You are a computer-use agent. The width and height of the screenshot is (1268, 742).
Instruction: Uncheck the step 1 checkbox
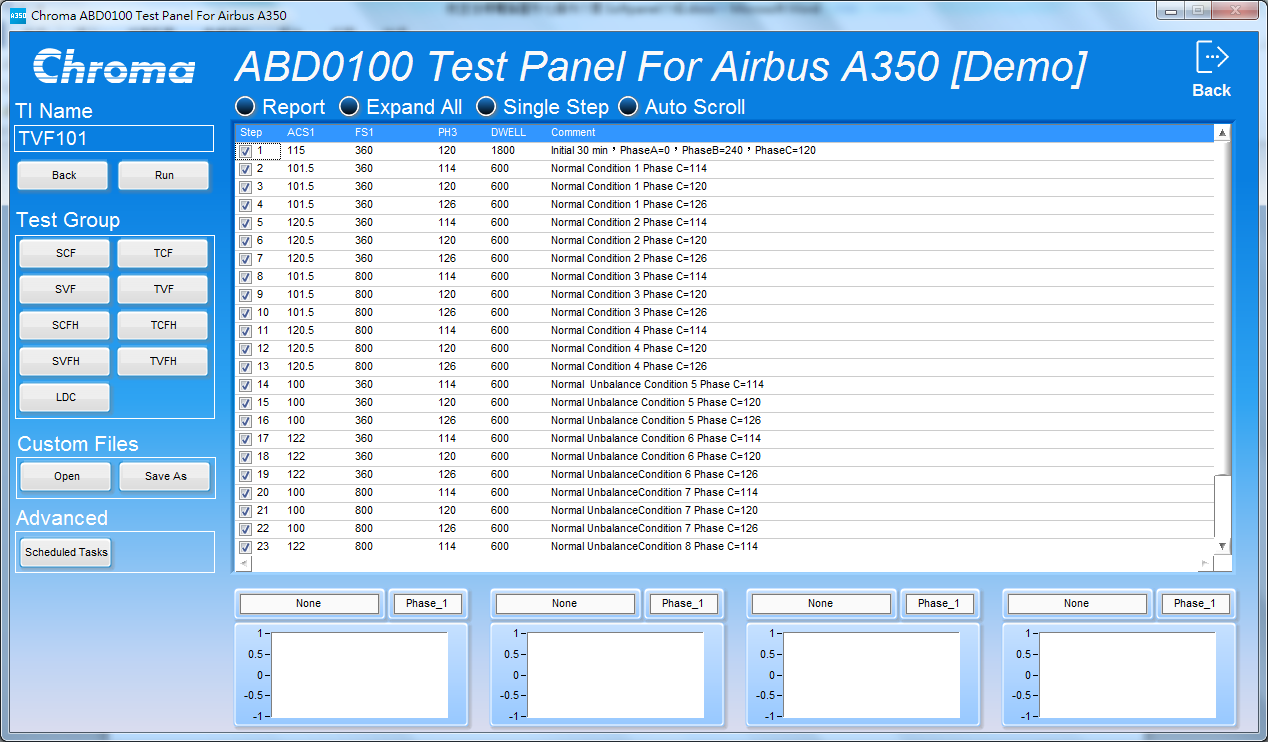[245, 151]
